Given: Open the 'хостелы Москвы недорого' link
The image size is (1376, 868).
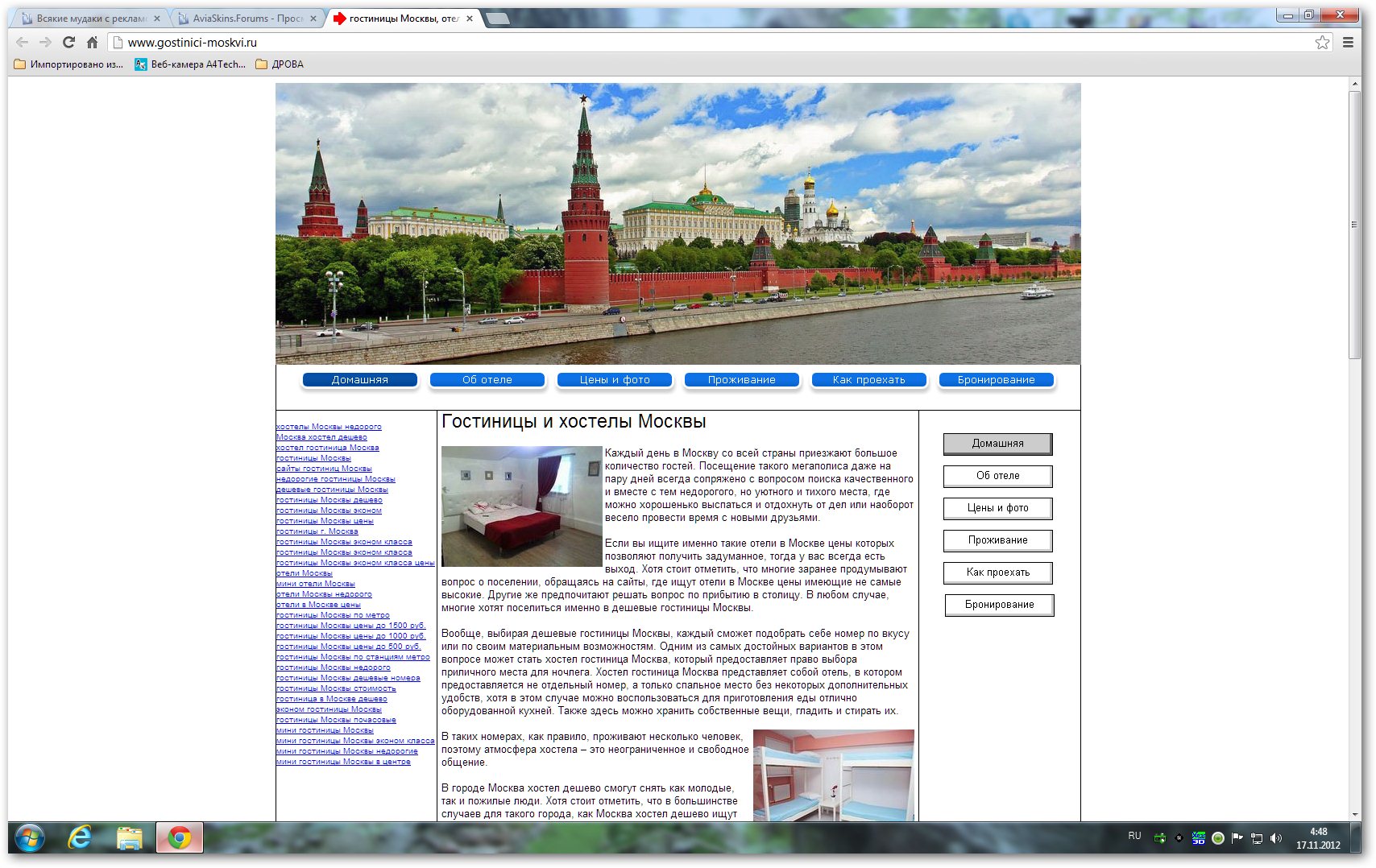Looking at the screenshot, I should (329, 427).
